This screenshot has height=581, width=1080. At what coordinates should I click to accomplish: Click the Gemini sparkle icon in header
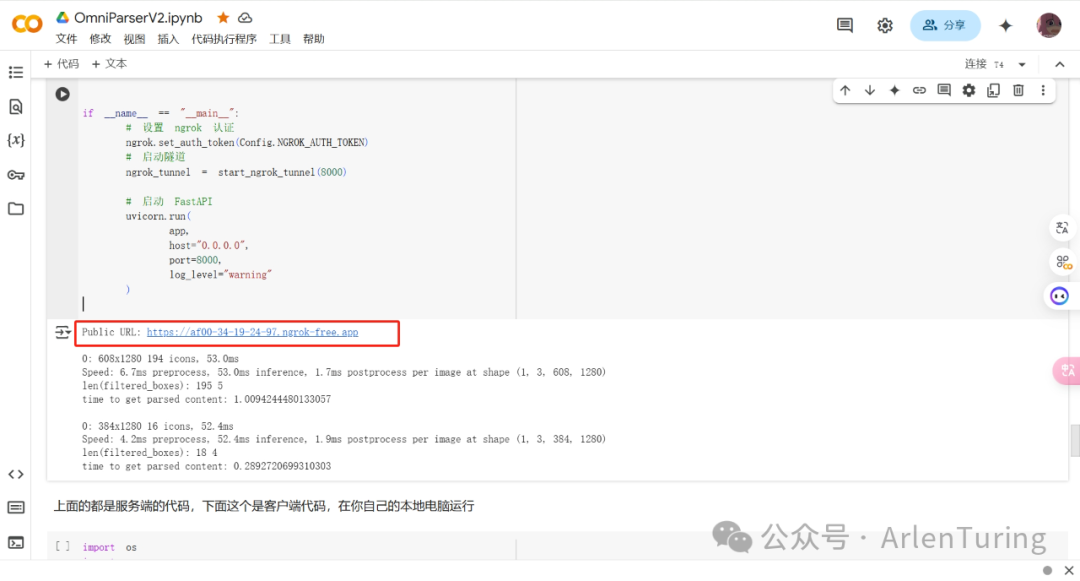tap(1006, 25)
